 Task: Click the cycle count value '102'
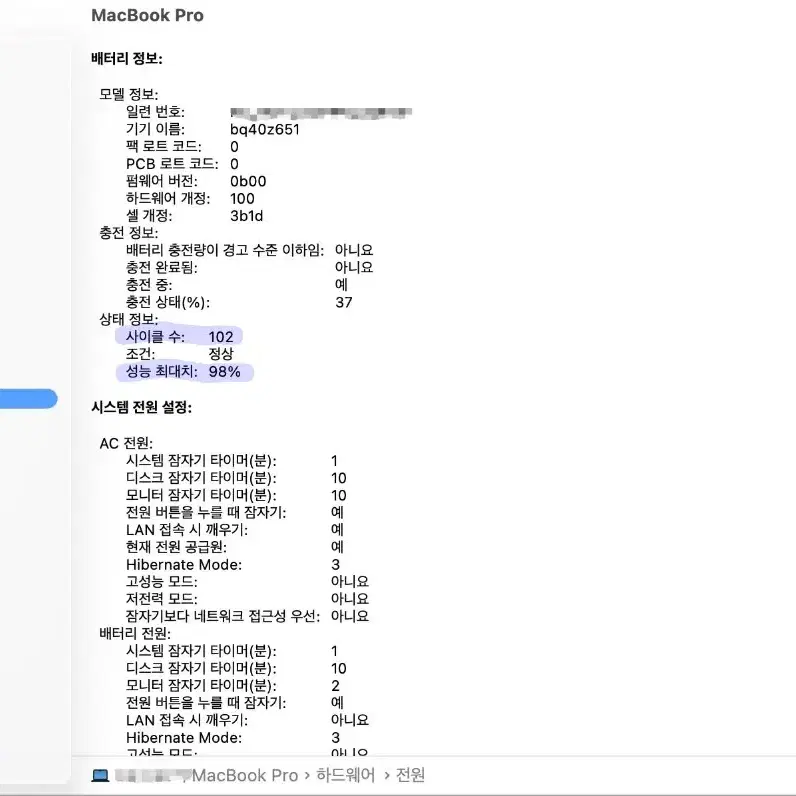pos(221,337)
